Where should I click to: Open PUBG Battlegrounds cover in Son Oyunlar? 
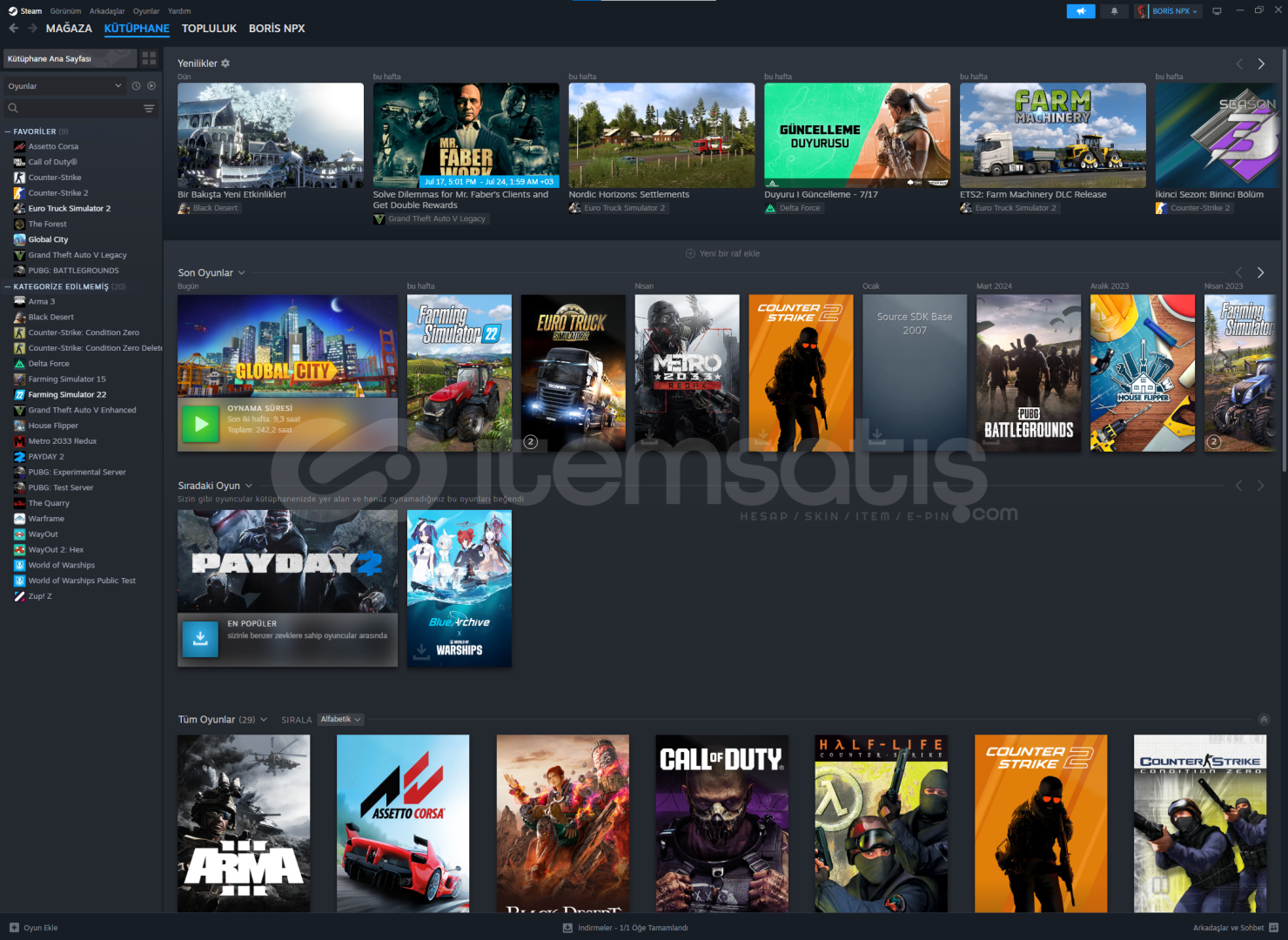1029,373
